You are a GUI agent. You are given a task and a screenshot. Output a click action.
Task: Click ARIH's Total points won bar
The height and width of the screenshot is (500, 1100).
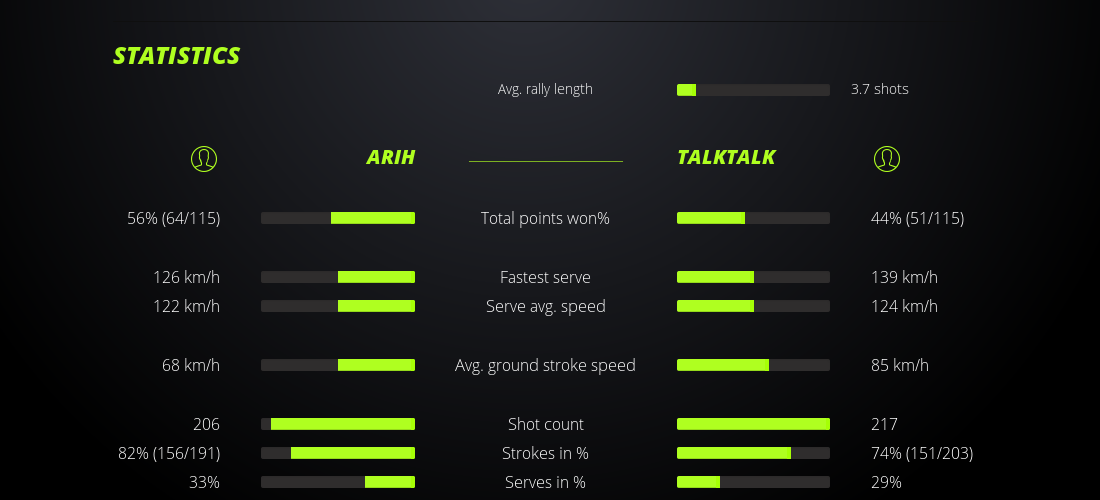(338, 218)
